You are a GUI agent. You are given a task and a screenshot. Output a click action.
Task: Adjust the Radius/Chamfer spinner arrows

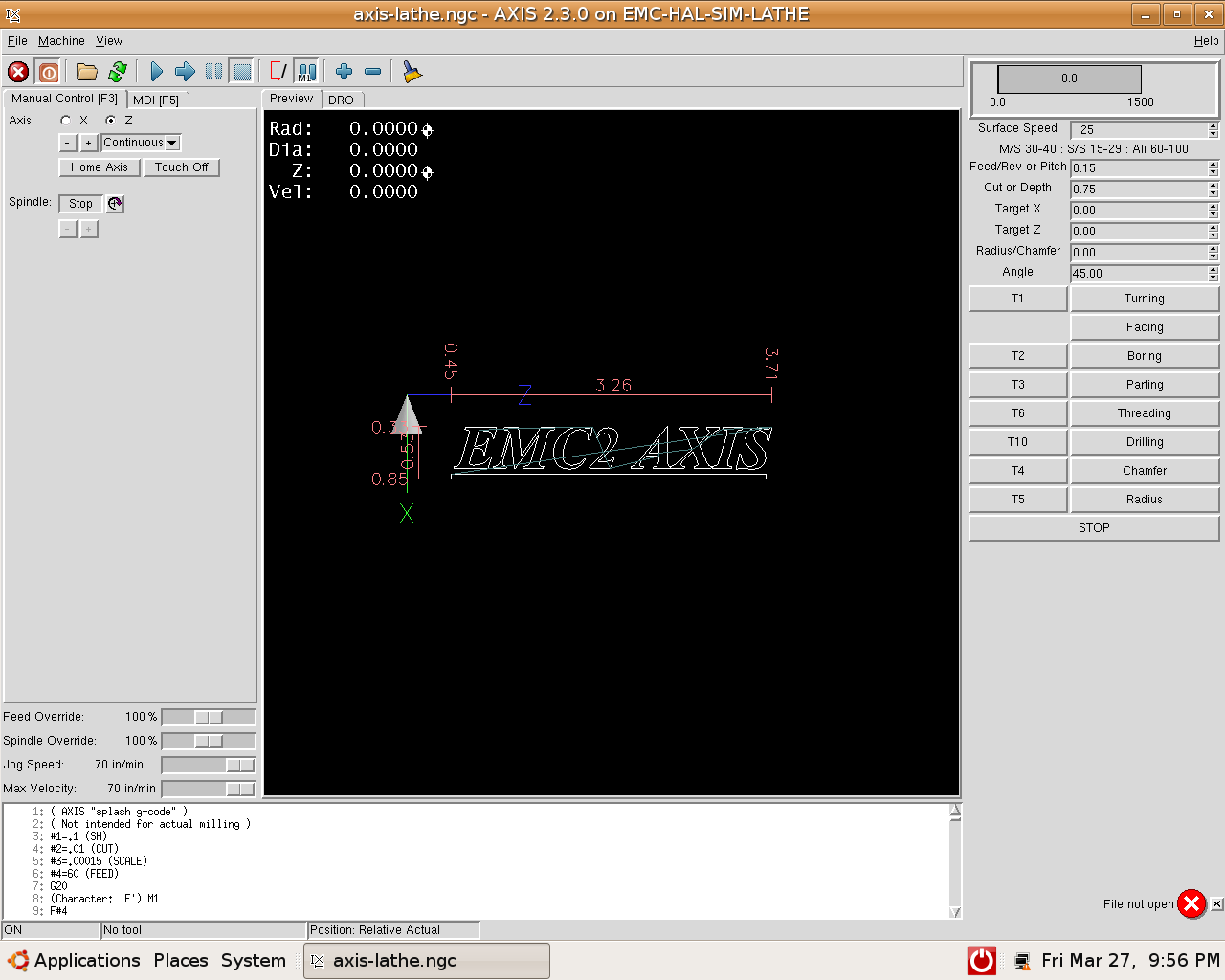1214,252
